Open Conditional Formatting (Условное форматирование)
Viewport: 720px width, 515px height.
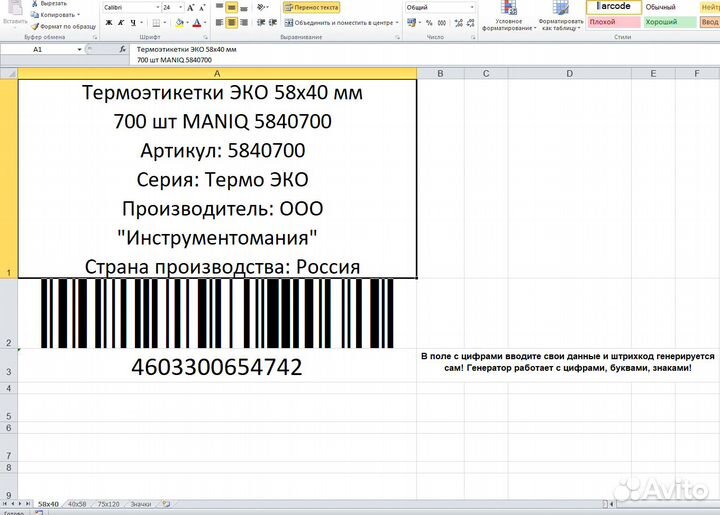click(x=508, y=15)
